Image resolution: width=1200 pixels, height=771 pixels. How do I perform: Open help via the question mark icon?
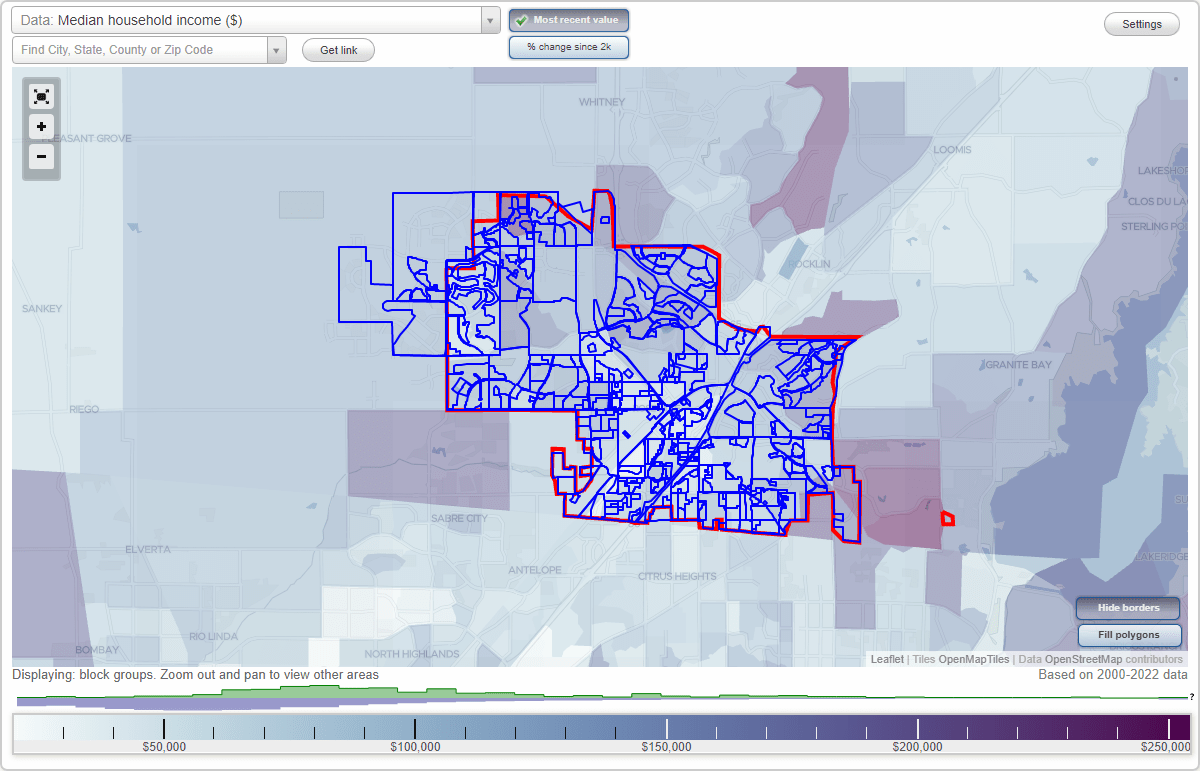coord(1192,697)
